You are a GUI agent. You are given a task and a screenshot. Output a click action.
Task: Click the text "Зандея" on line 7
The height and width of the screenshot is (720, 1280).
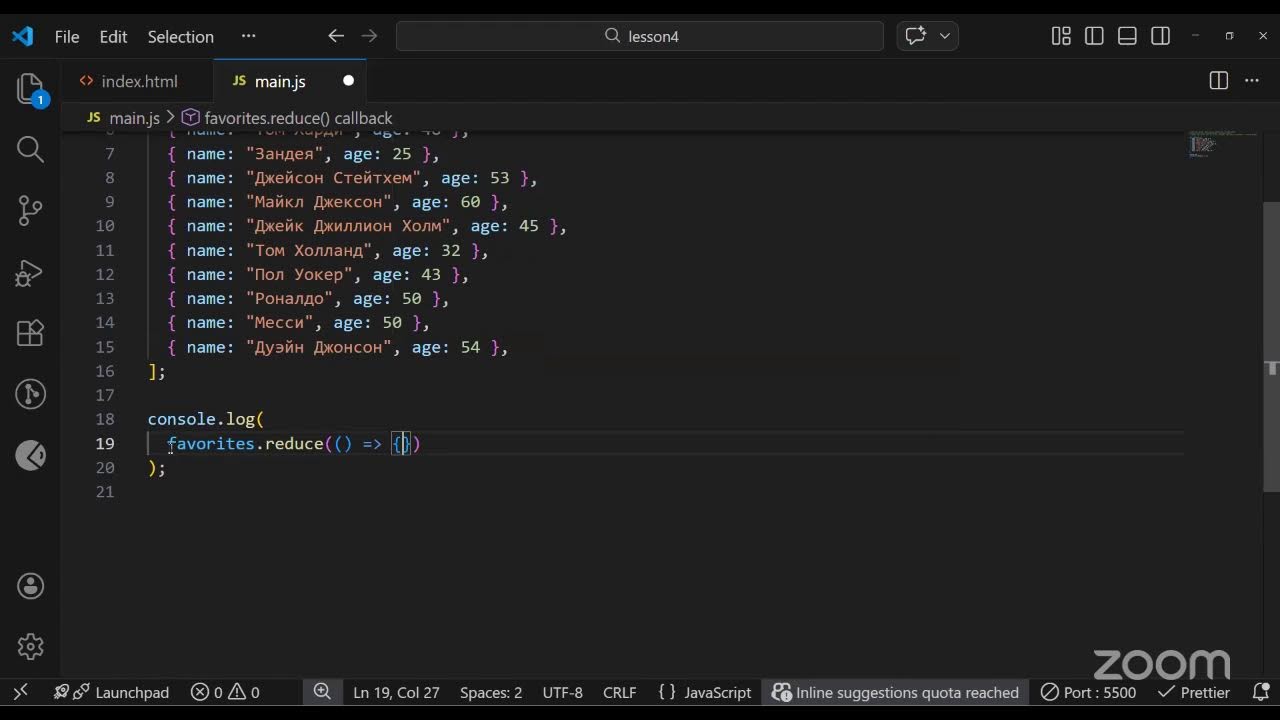click(285, 154)
